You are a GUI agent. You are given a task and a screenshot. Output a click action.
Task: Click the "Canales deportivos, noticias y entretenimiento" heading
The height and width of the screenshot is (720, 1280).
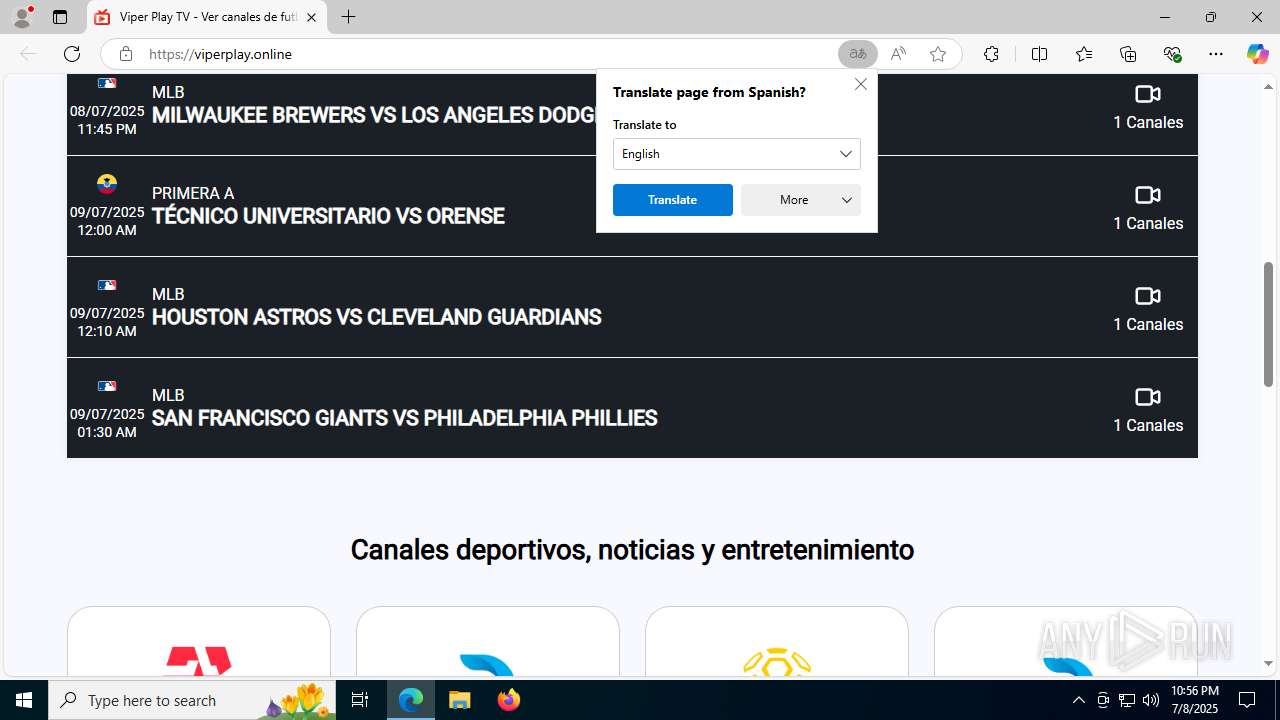(x=632, y=549)
